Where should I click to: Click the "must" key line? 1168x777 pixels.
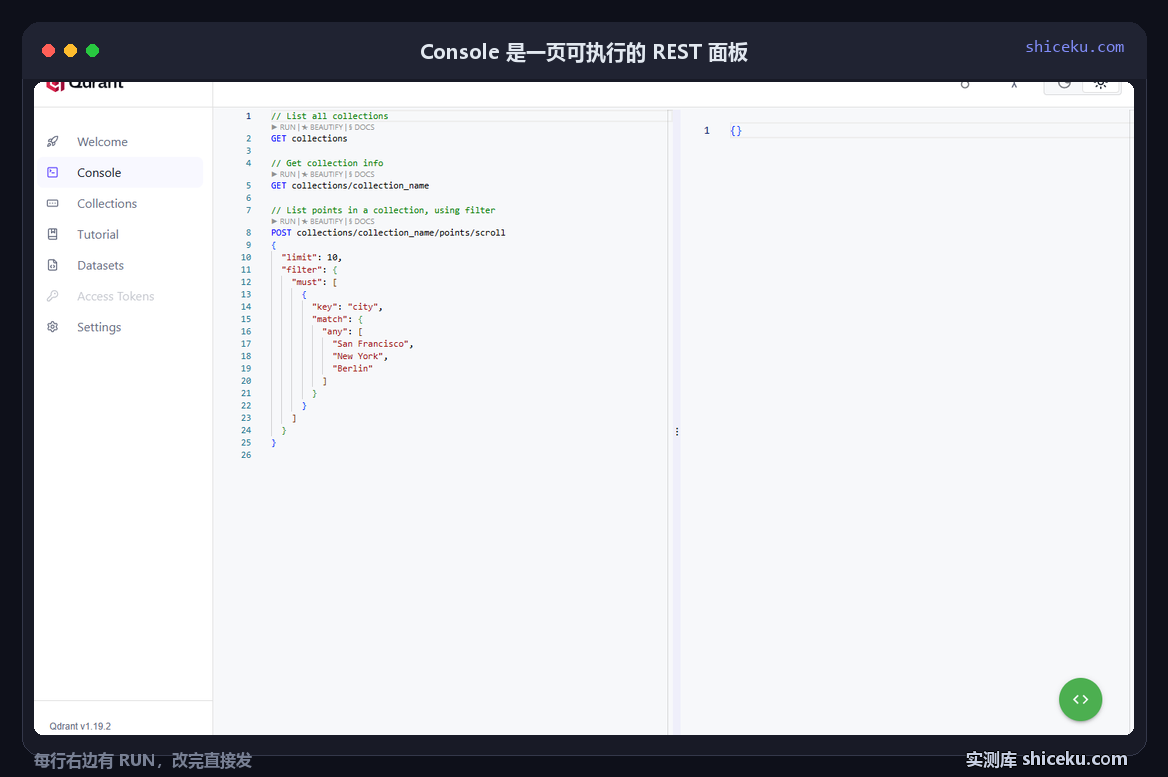click(314, 282)
